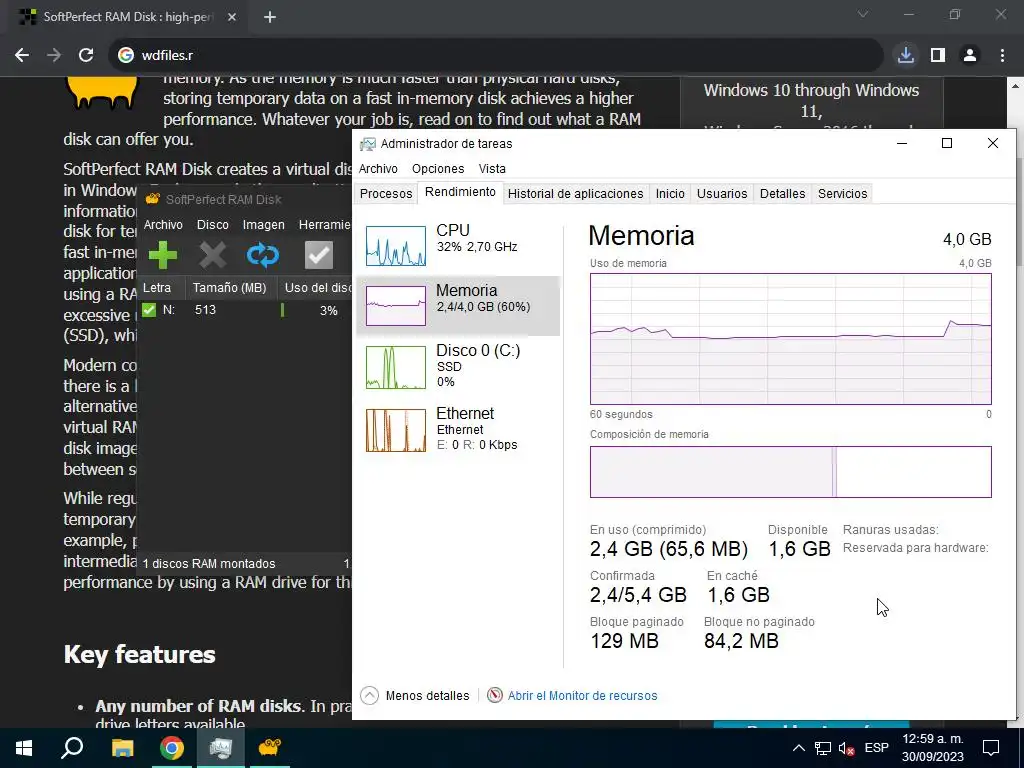The image size is (1024, 768).
Task: Toggle the Chrome side panel icon
Action: 938,56
